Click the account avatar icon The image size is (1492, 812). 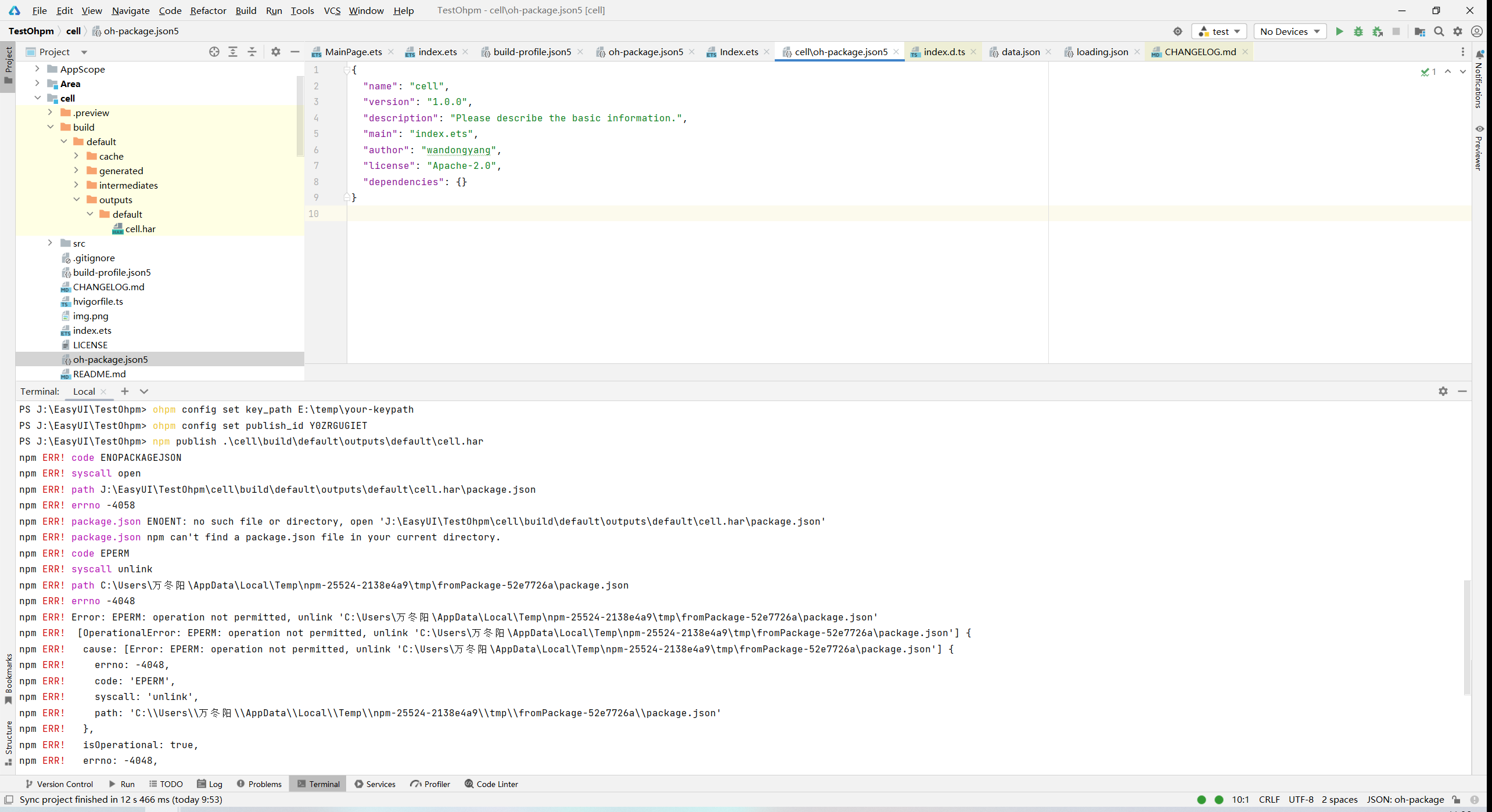[1477, 31]
